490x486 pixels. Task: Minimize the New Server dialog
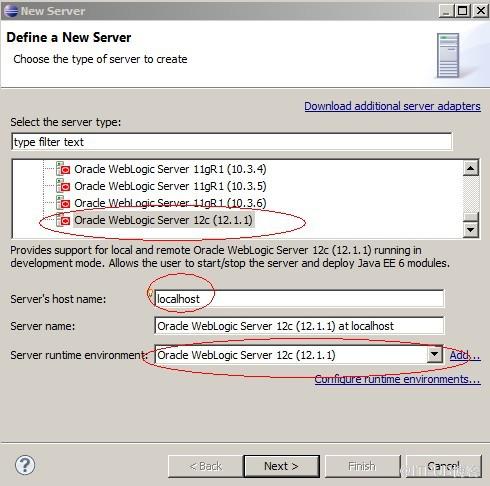coord(446,11)
